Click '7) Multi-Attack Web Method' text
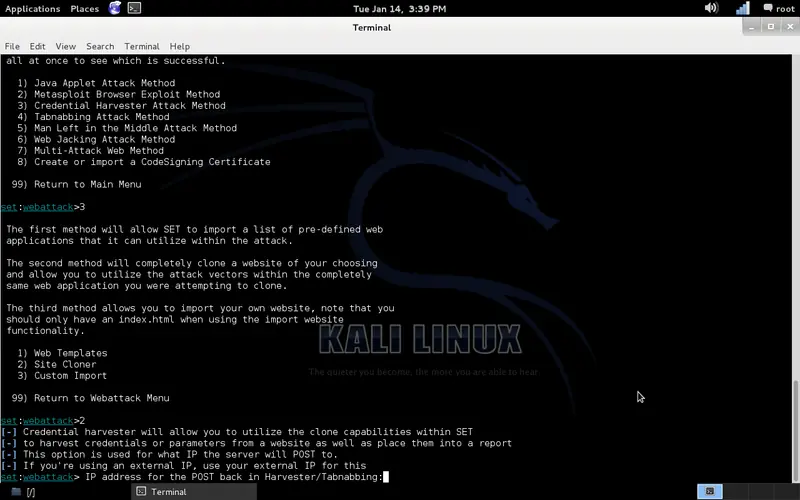This screenshot has height=500, width=800. (x=90, y=151)
